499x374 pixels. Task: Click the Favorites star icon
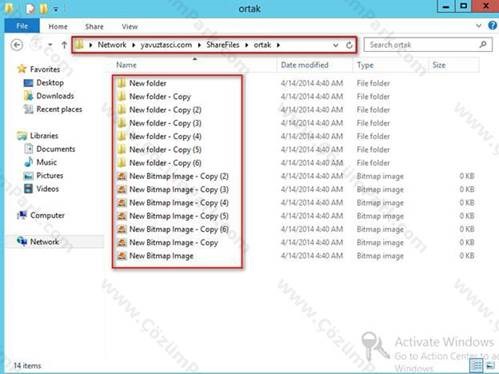click(x=22, y=69)
